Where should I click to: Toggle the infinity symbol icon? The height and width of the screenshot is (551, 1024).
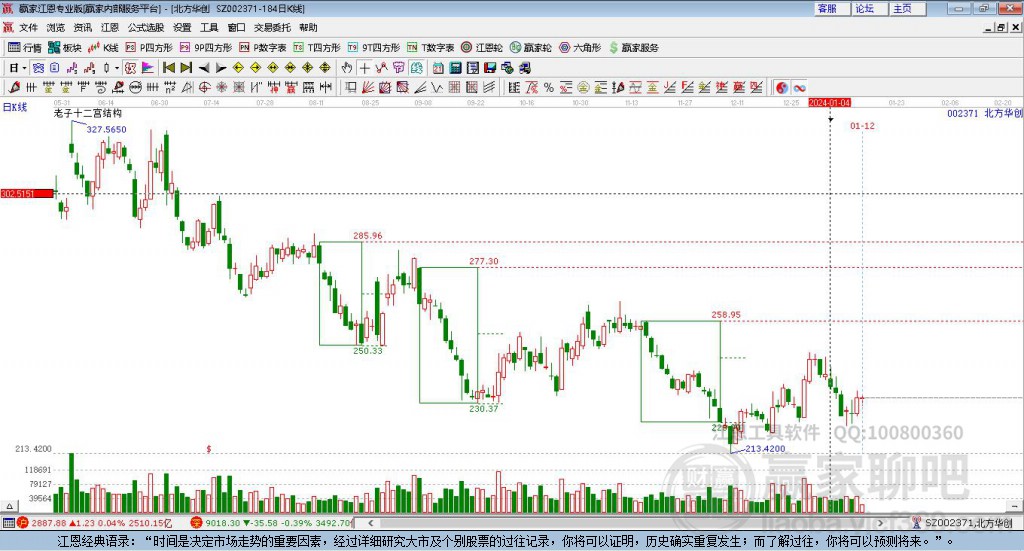click(x=799, y=87)
